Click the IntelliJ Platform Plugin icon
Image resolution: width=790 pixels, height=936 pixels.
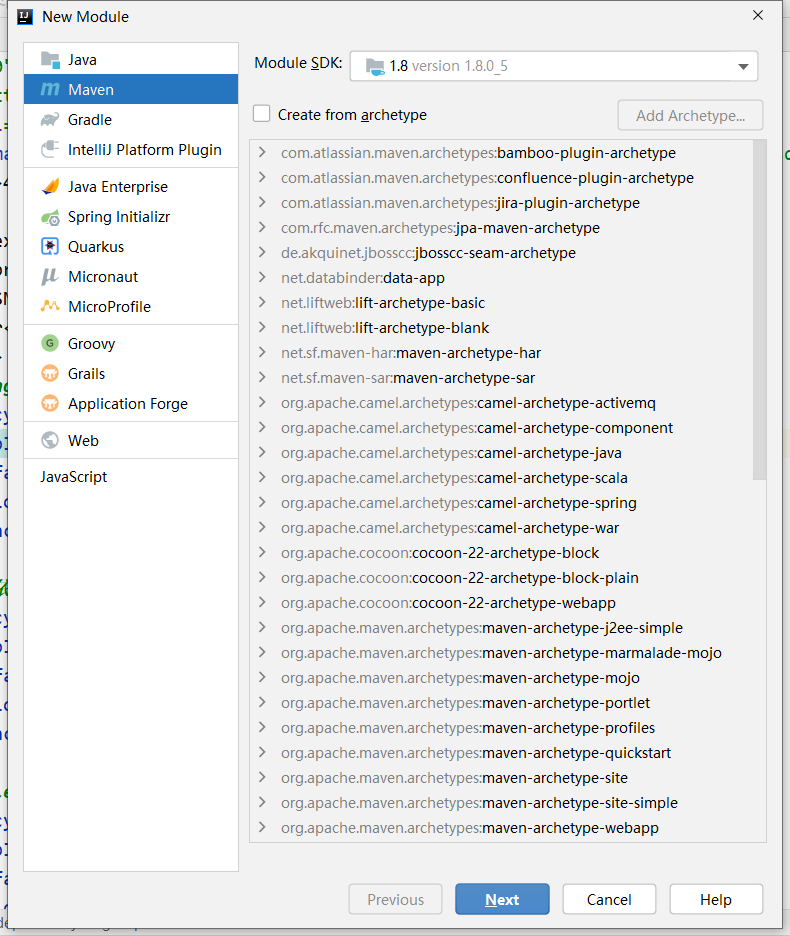click(x=50, y=149)
